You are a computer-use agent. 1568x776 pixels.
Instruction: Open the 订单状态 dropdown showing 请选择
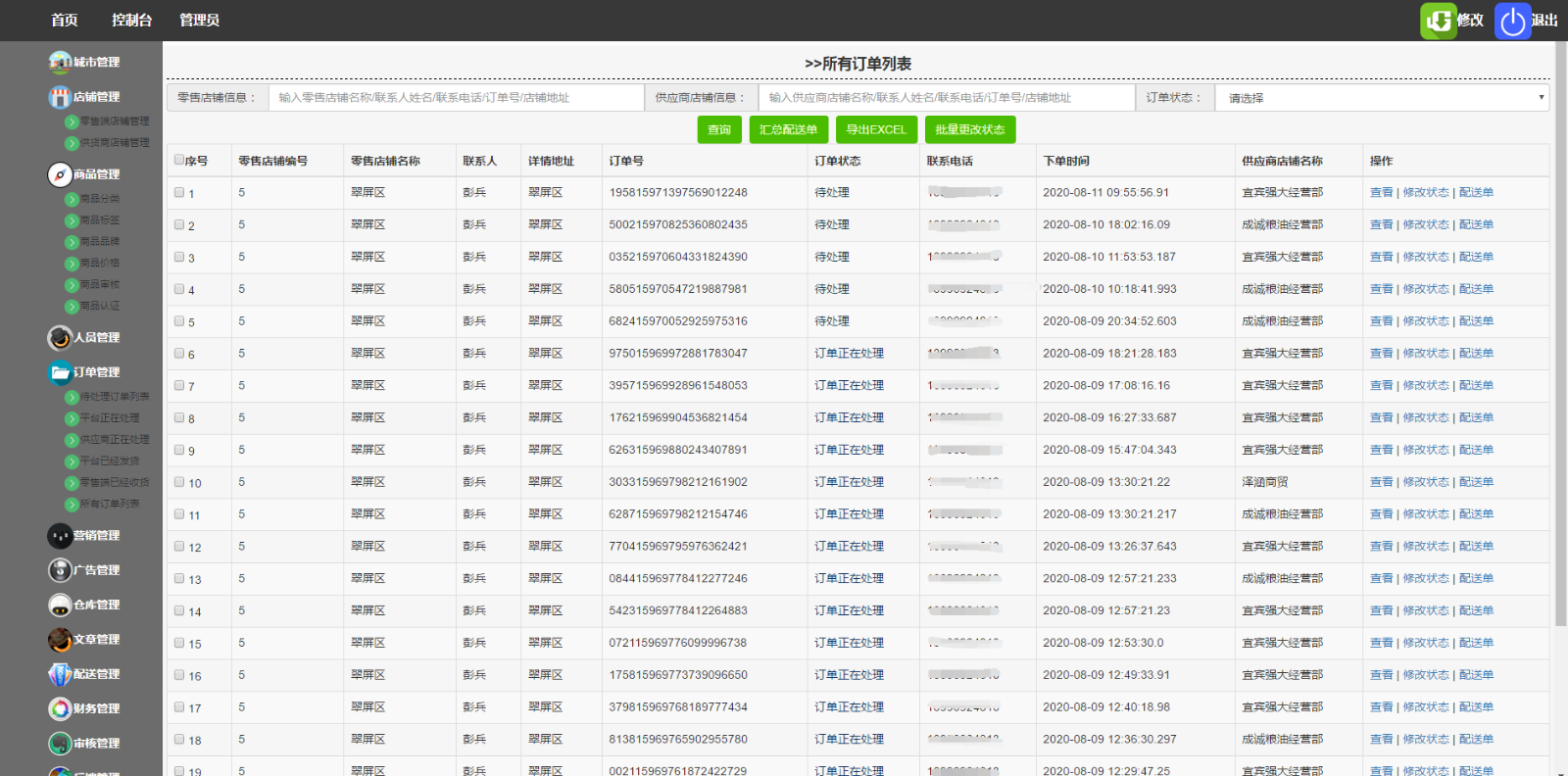coord(1381,98)
